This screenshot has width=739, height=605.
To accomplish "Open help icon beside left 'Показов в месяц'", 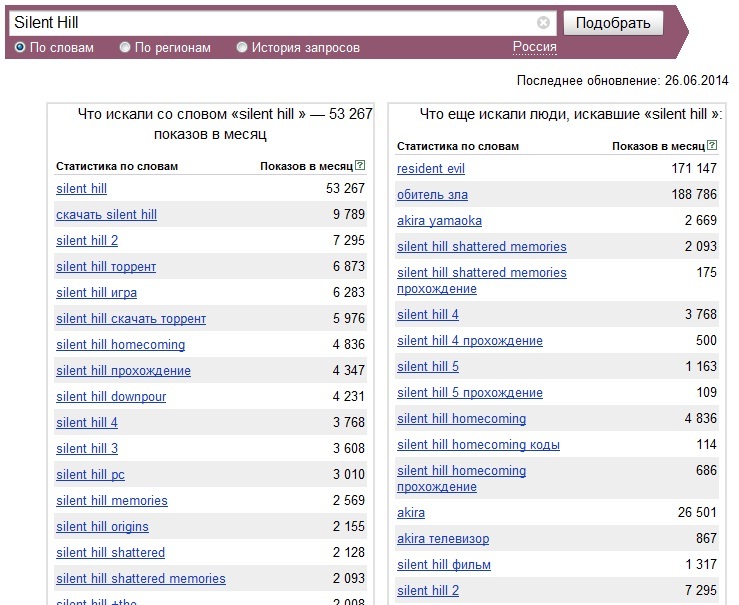I will coord(360,165).
